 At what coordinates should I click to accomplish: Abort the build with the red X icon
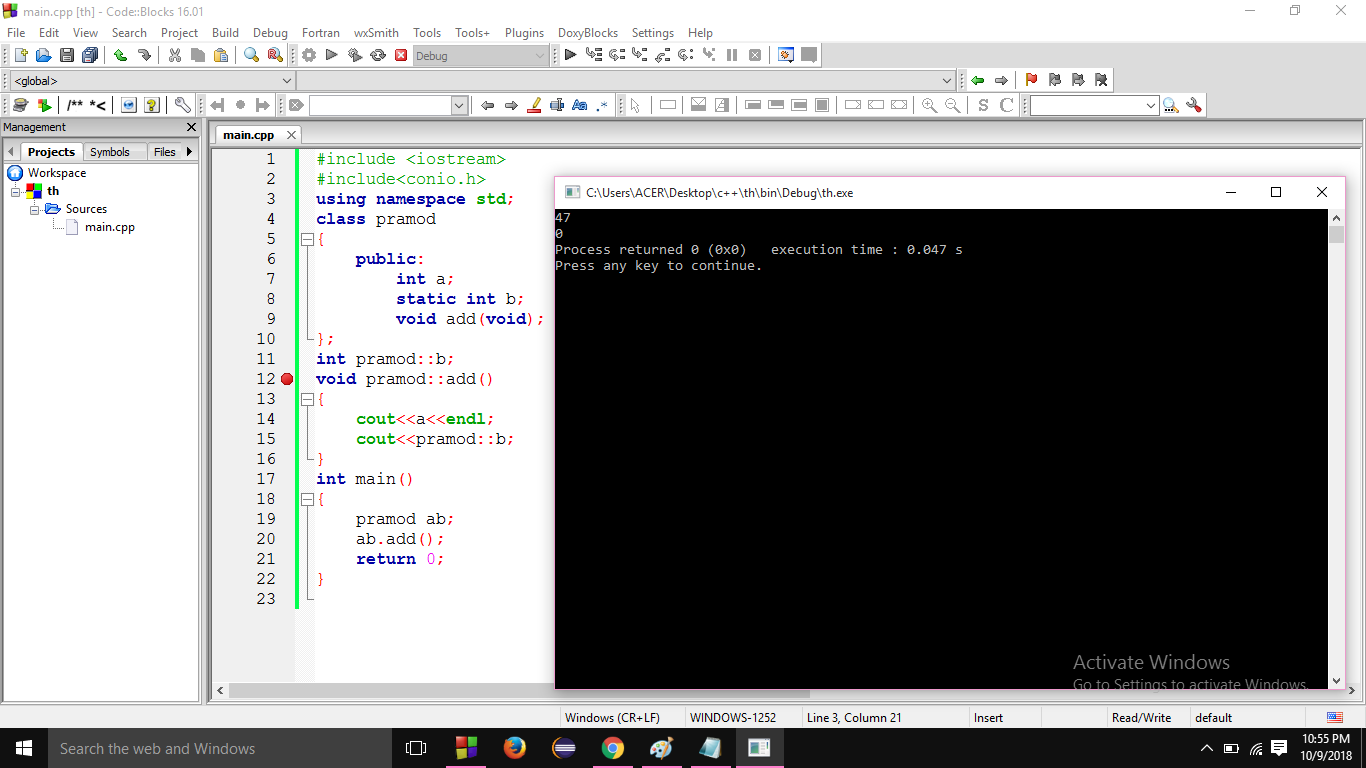coord(401,55)
